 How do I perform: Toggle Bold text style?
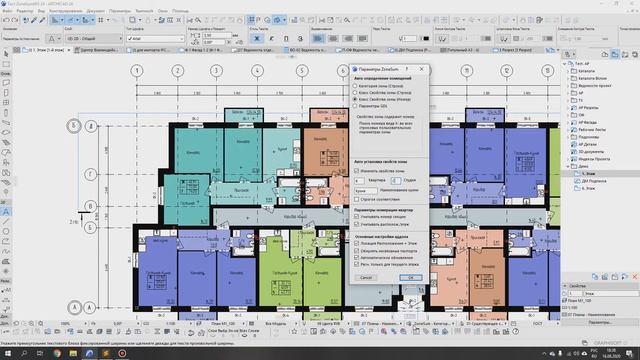point(257,38)
